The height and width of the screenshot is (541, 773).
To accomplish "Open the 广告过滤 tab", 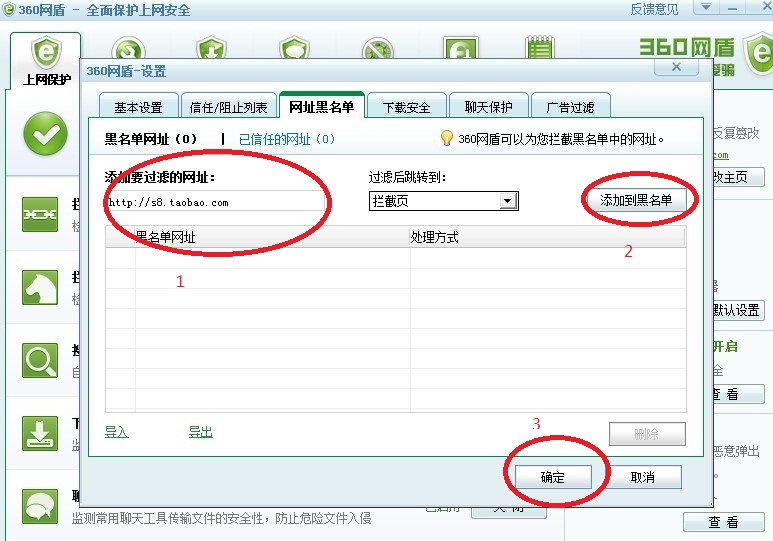I will (570, 107).
